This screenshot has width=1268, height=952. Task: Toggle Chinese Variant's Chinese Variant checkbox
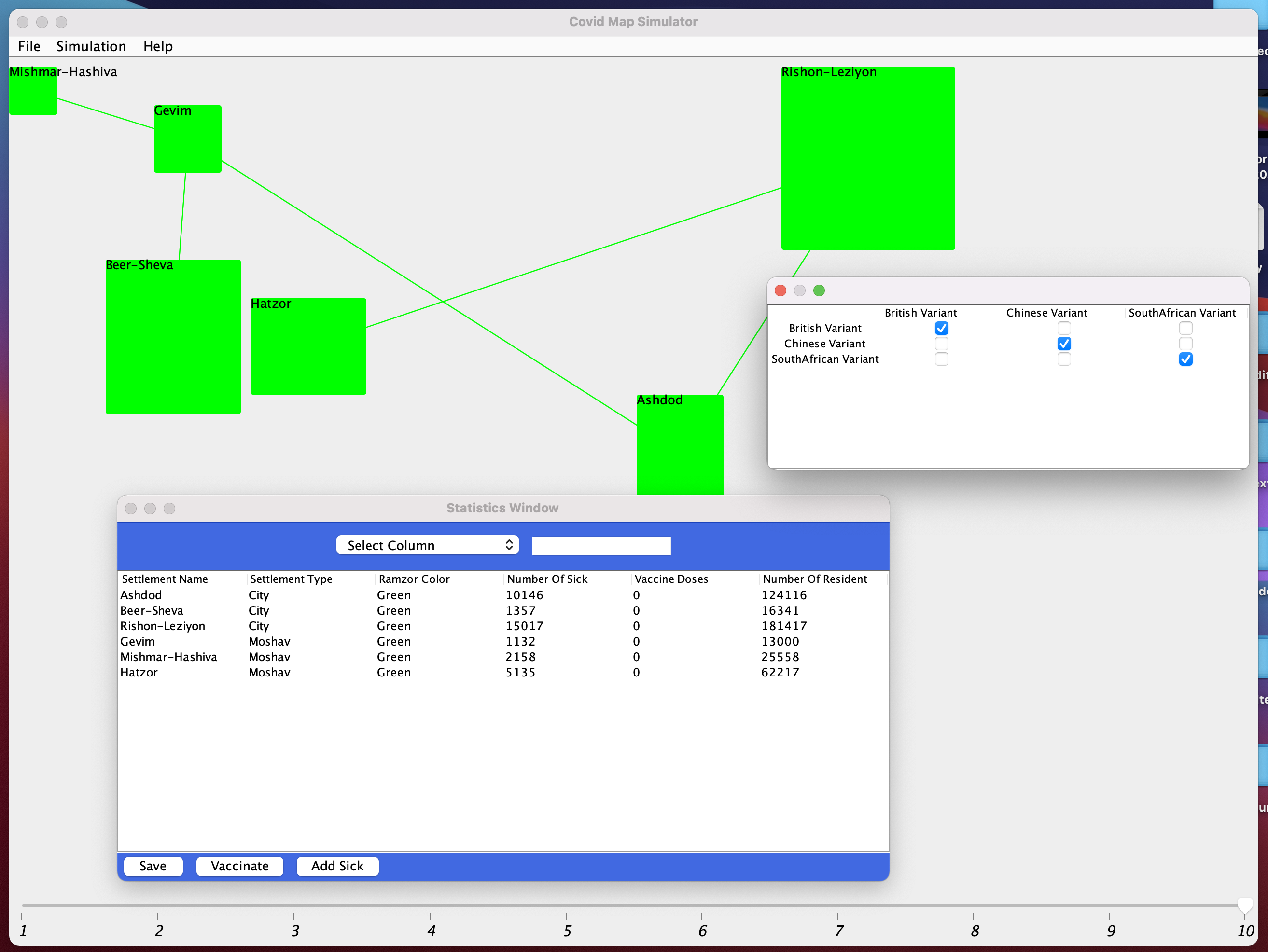pos(1064,344)
